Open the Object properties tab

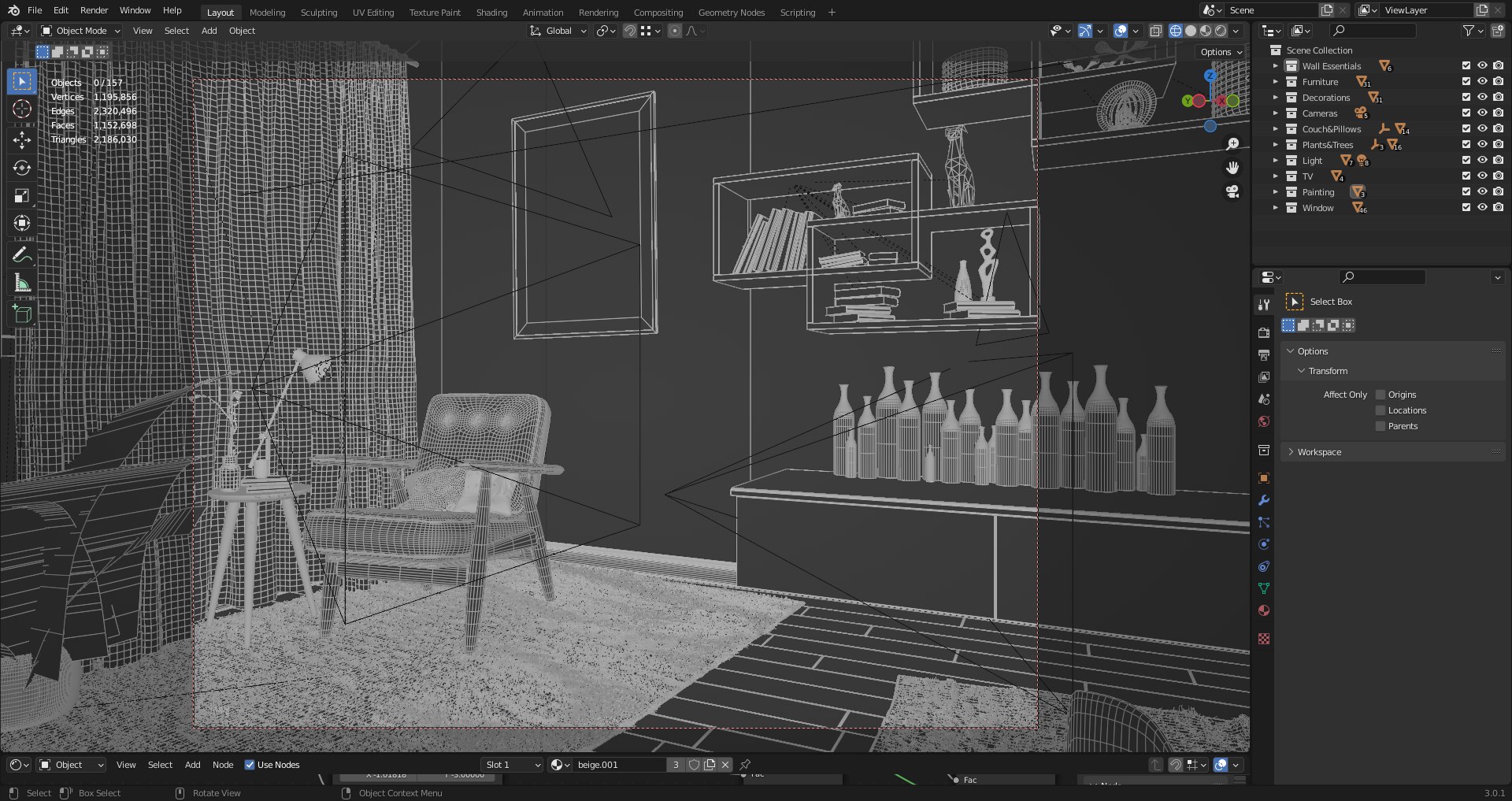[x=1264, y=478]
